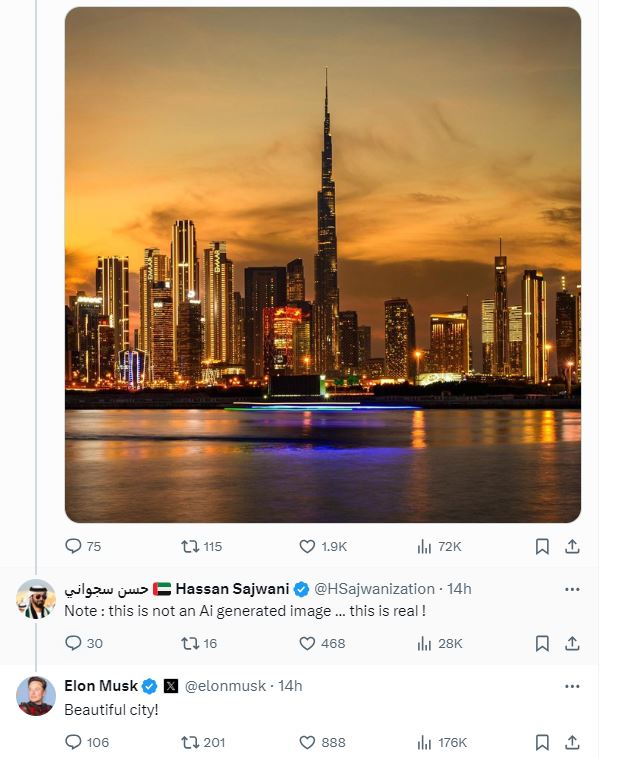The width and height of the screenshot is (628, 757).
Task: Open replies on the Dubai skyline post
Action: [83, 546]
